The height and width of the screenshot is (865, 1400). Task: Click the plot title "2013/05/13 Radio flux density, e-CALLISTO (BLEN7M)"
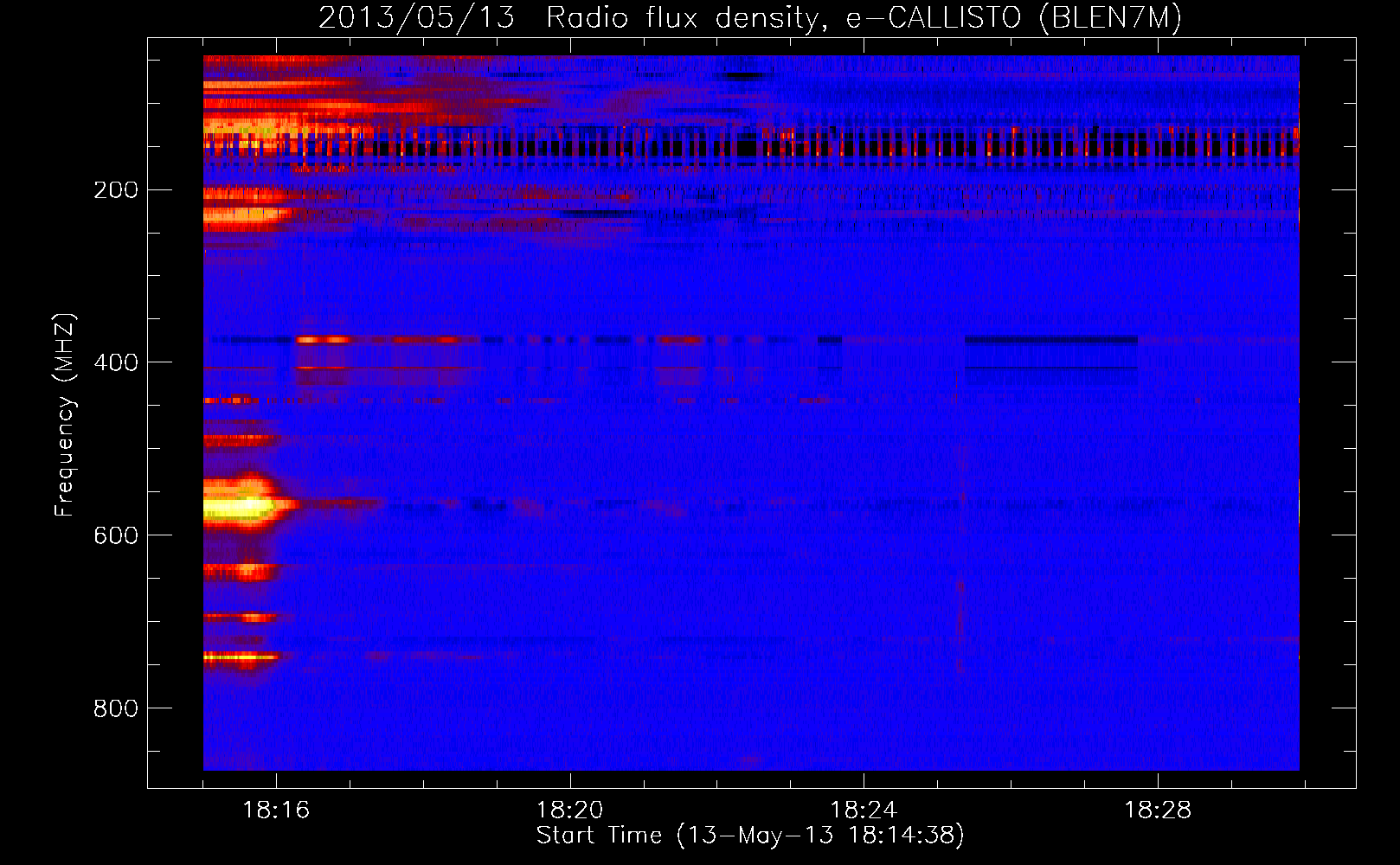tap(750, 17)
